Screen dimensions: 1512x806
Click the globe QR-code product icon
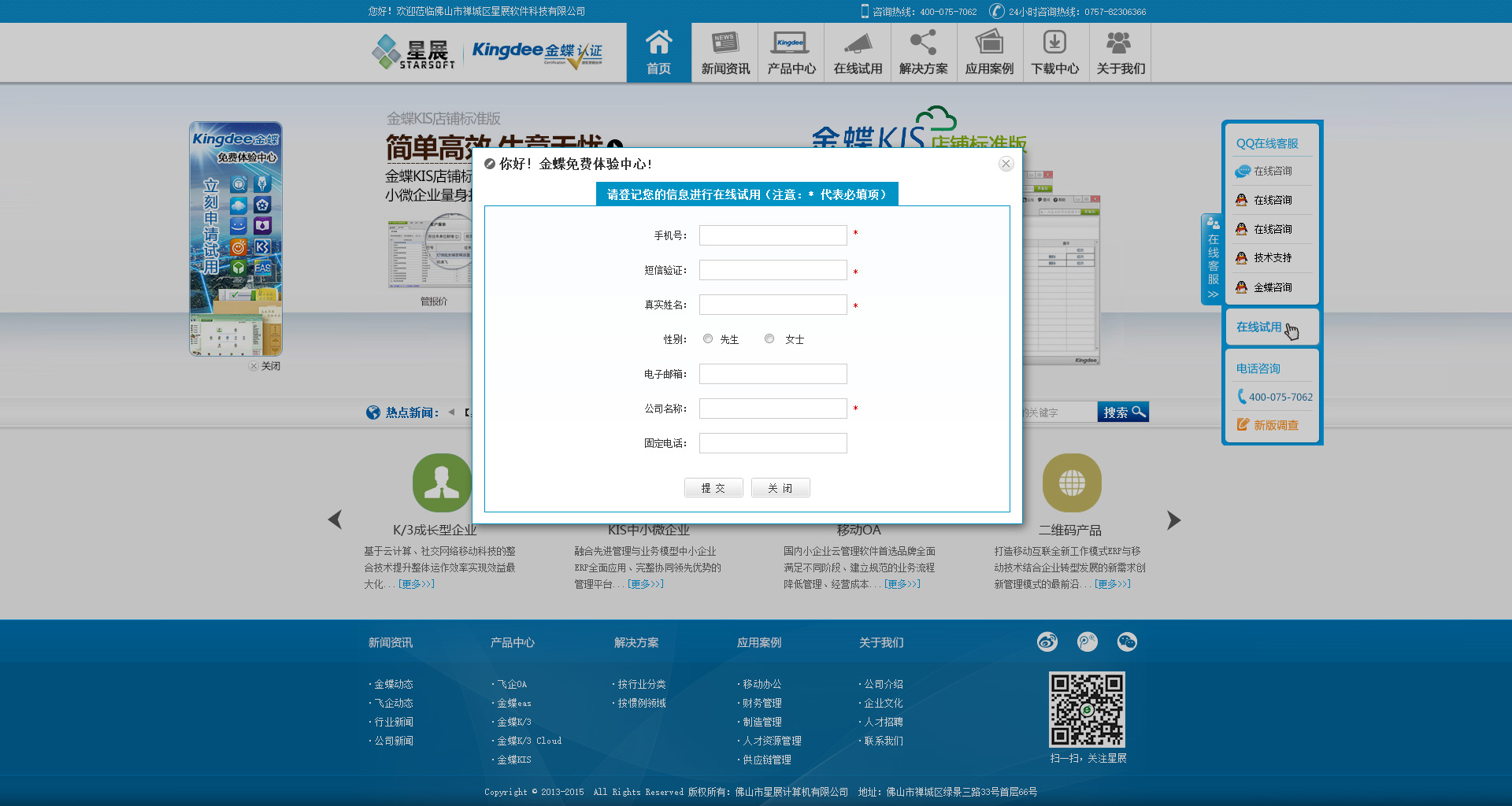(x=1071, y=482)
